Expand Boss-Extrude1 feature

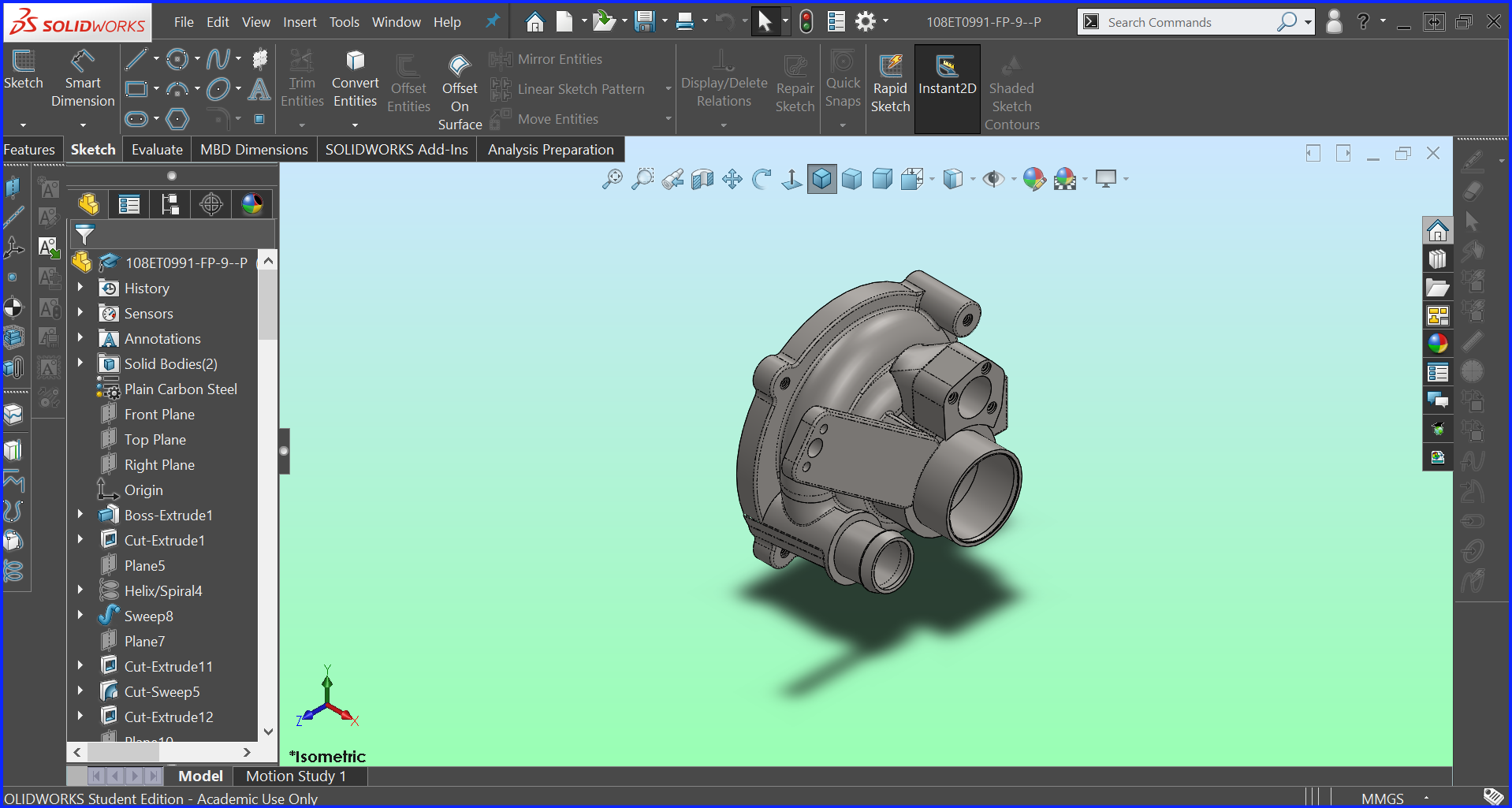pos(80,515)
